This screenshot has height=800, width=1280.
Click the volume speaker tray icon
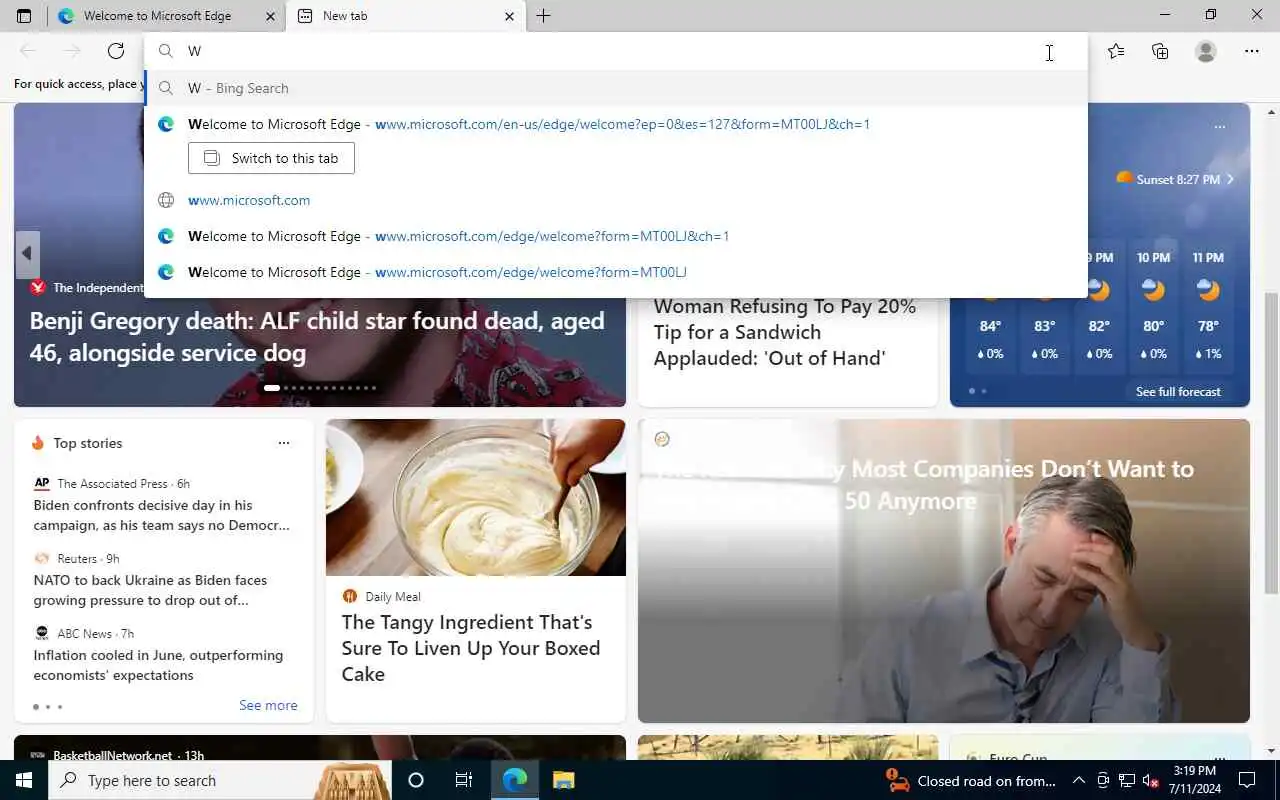point(1149,780)
